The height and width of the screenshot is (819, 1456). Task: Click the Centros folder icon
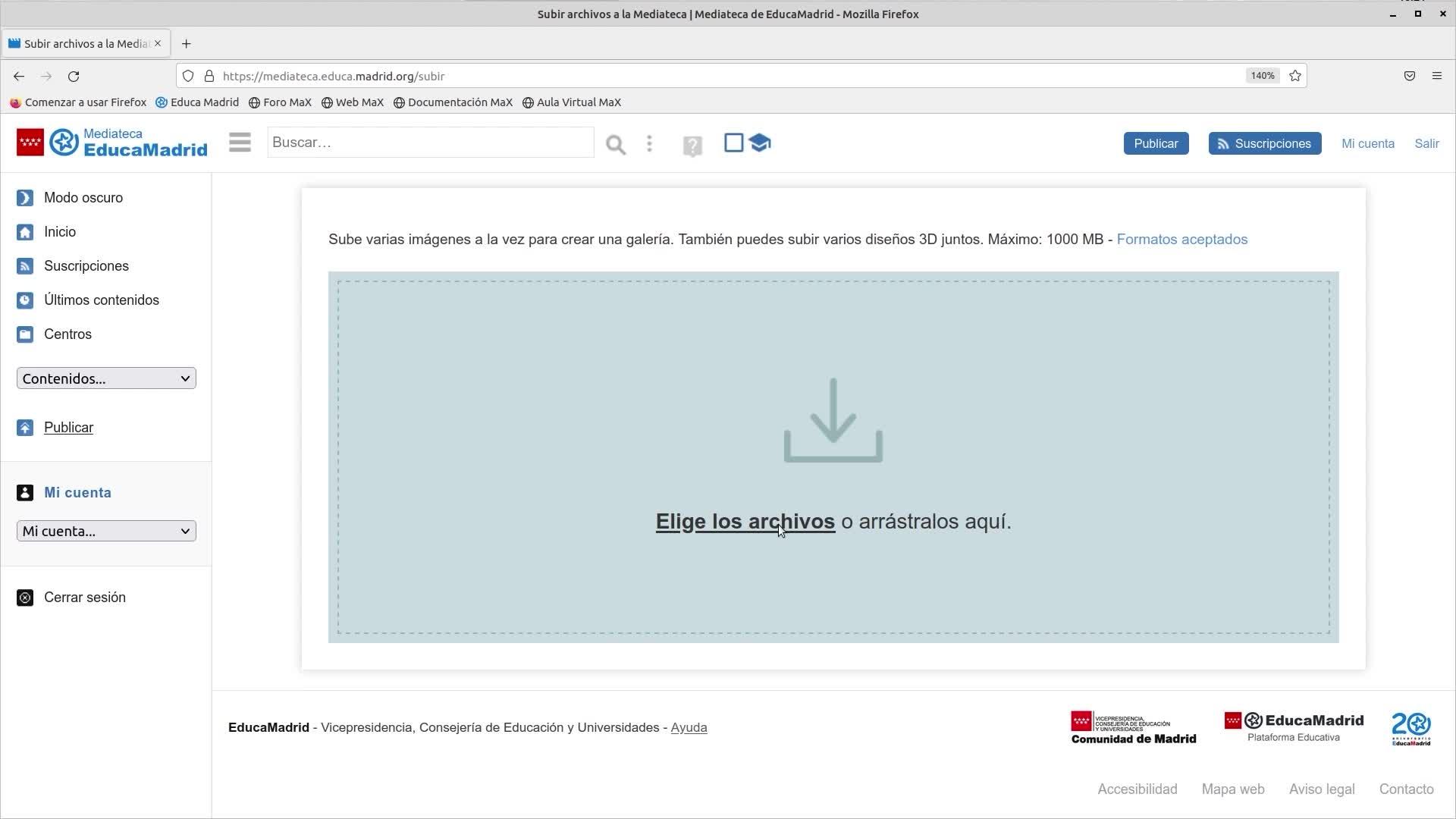(x=25, y=334)
